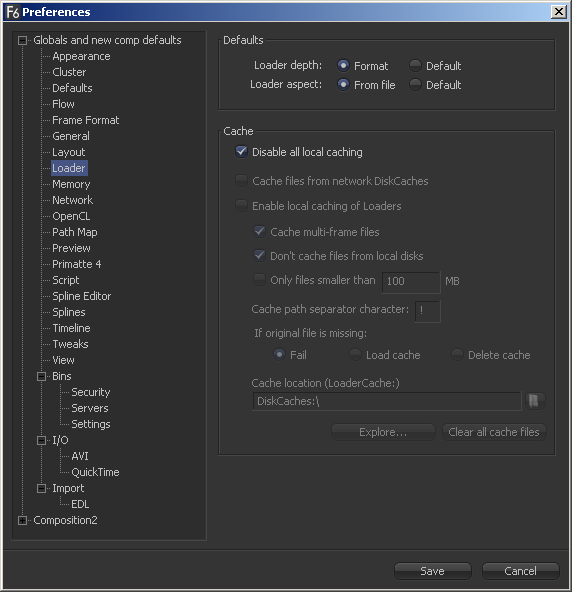Open the Frame Format preferences page
Screen dimensions: 572x592
86,120
